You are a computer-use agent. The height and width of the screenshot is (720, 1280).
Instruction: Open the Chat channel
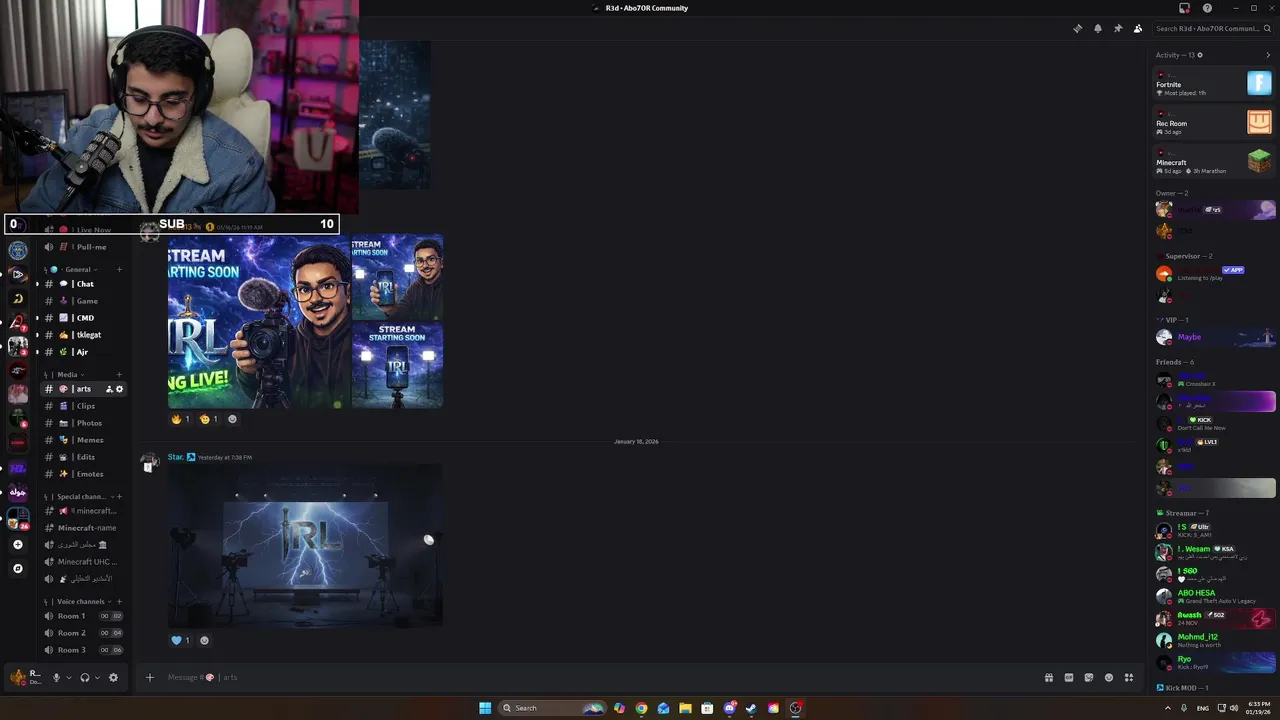click(84, 284)
